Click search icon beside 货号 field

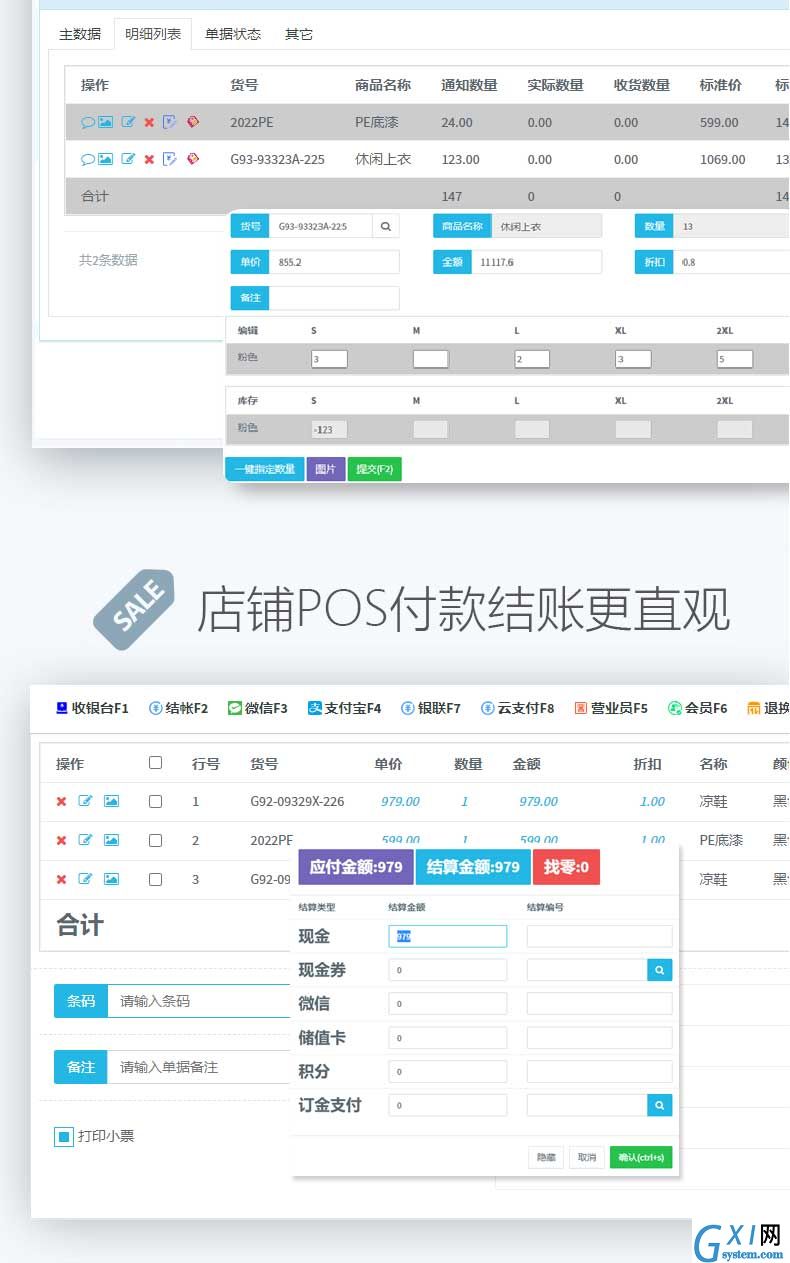click(386, 226)
